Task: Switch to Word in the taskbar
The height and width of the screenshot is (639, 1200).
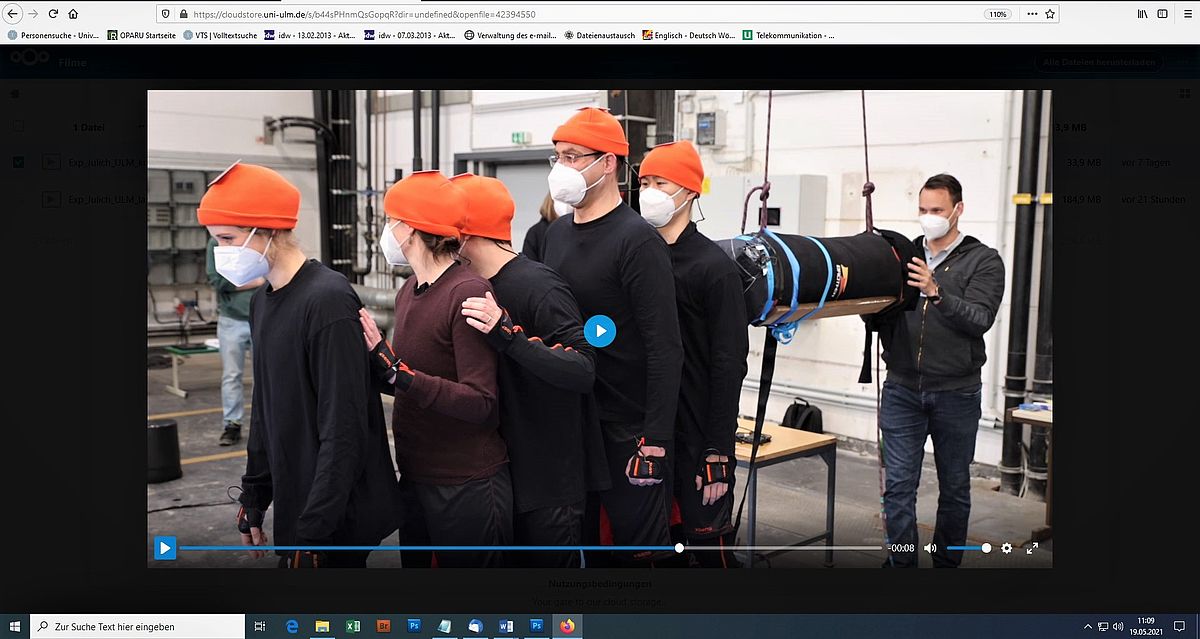Action: tap(506, 626)
